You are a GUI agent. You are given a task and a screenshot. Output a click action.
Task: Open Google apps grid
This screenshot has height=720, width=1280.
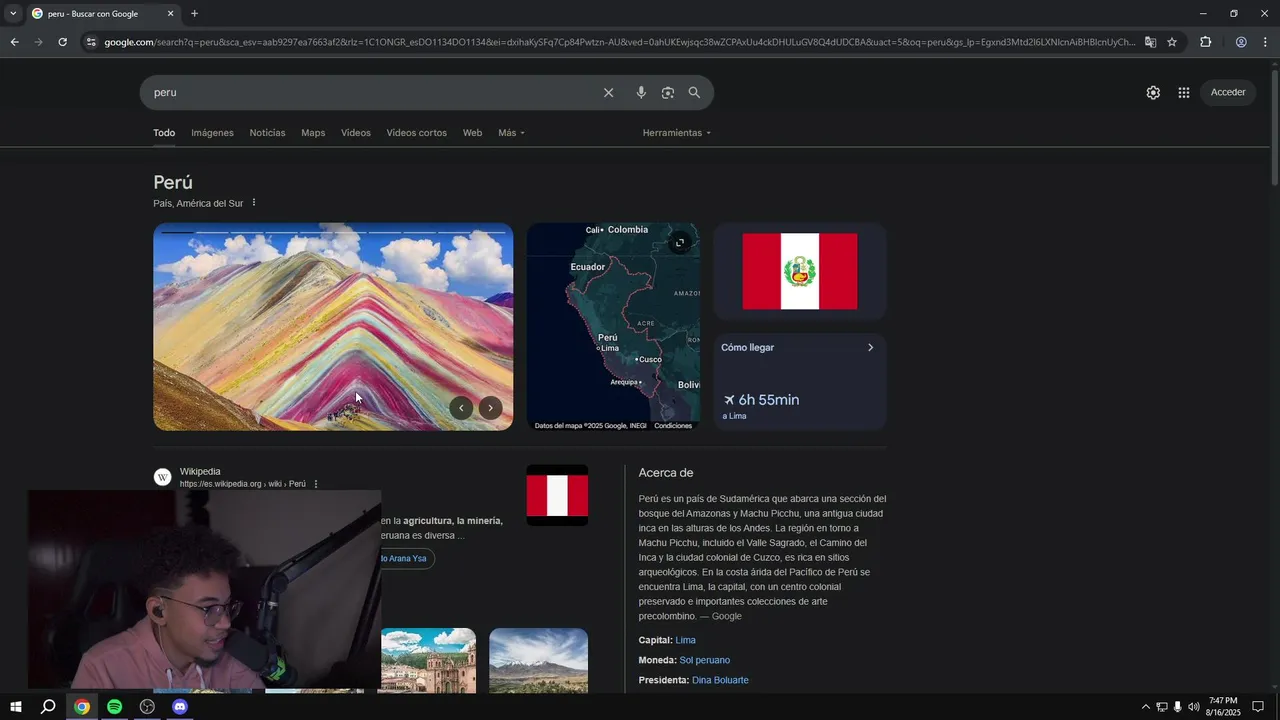coord(1184,92)
